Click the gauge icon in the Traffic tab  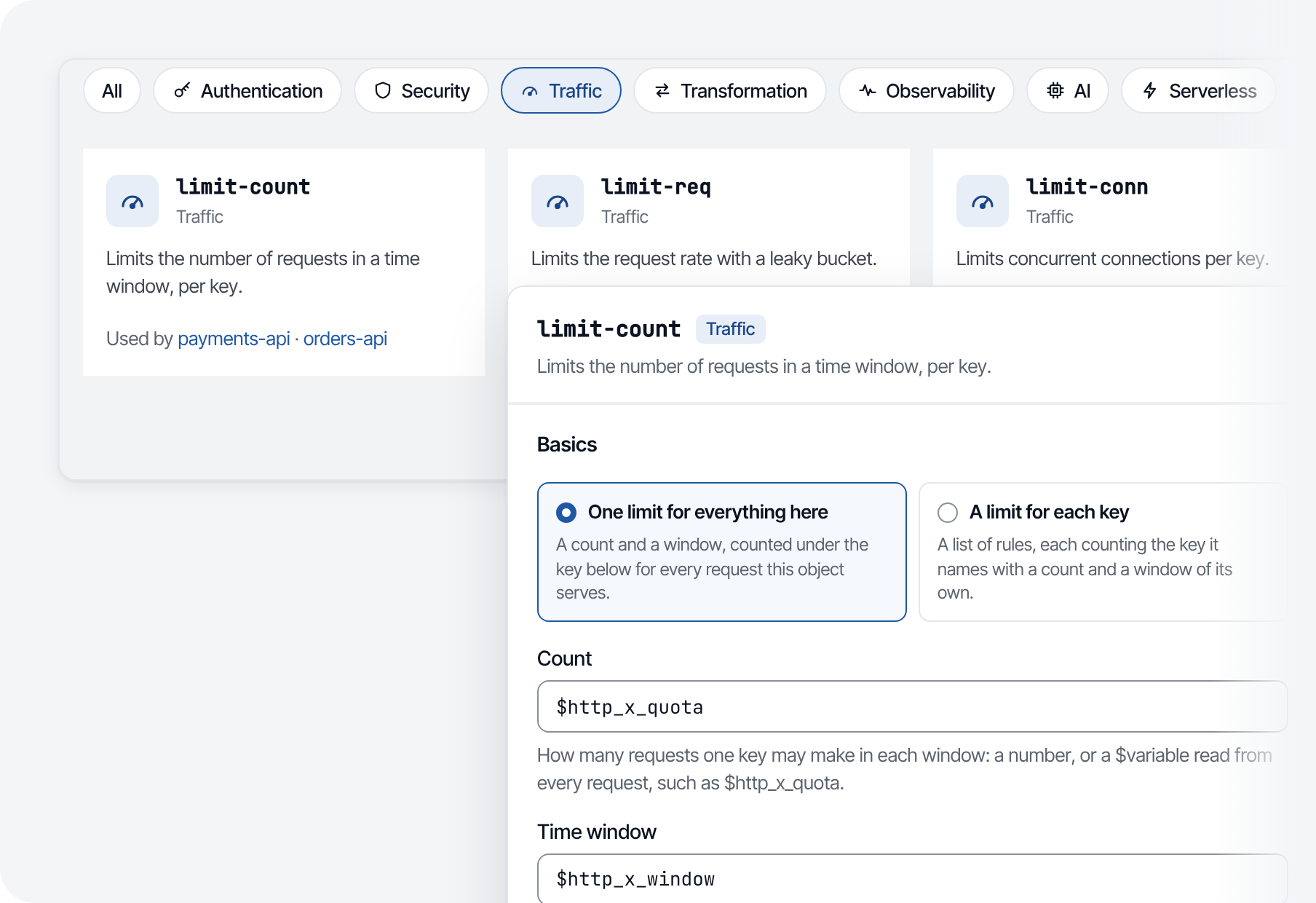tap(530, 91)
